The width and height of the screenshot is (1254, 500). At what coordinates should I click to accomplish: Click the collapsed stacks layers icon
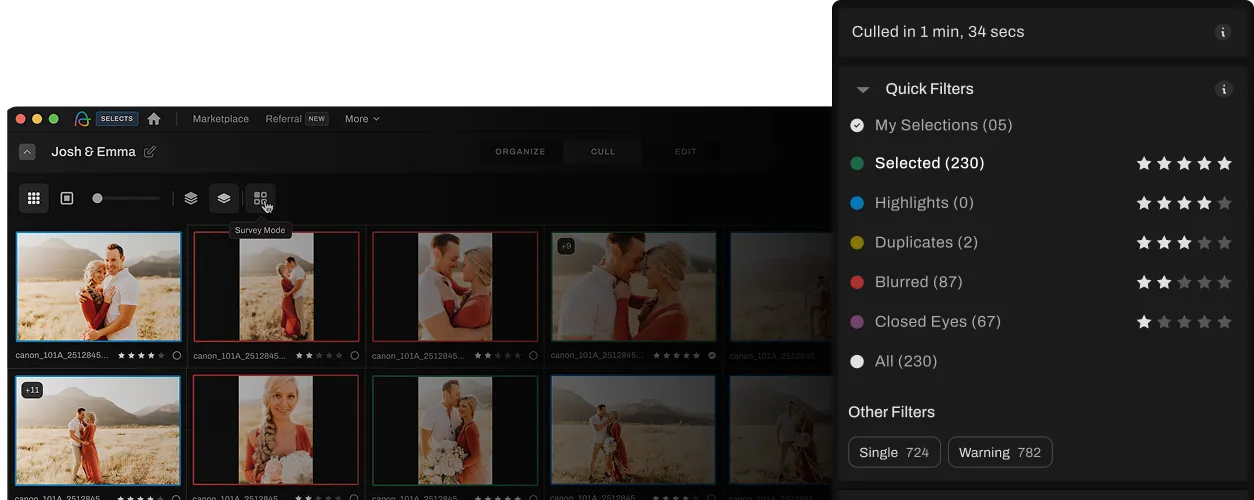point(224,198)
